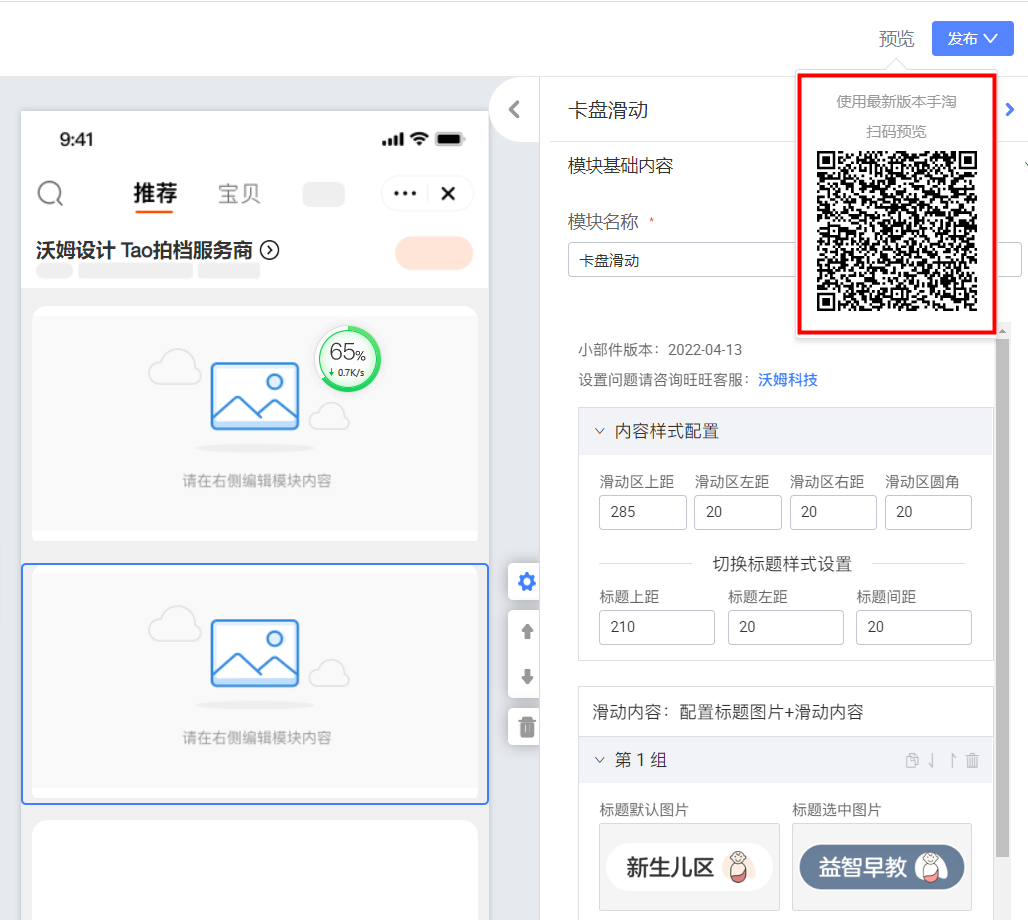Copy group 第 1 组 with copy icon

(x=912, y=760)
